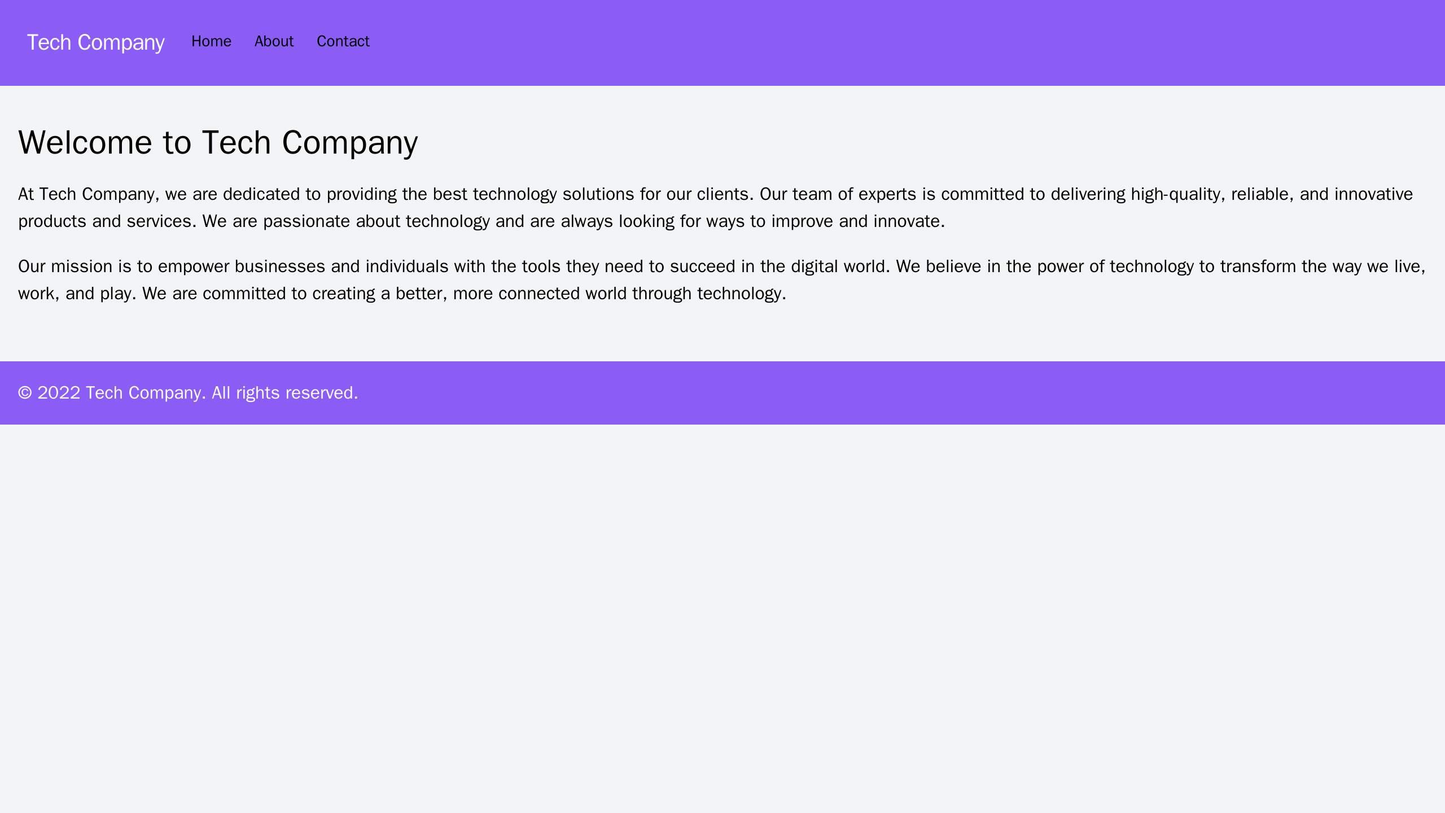This screenshot has height=813, width=1445.
Task: Click the 2022 Tech Company footer notice
Action: [185, 393]
